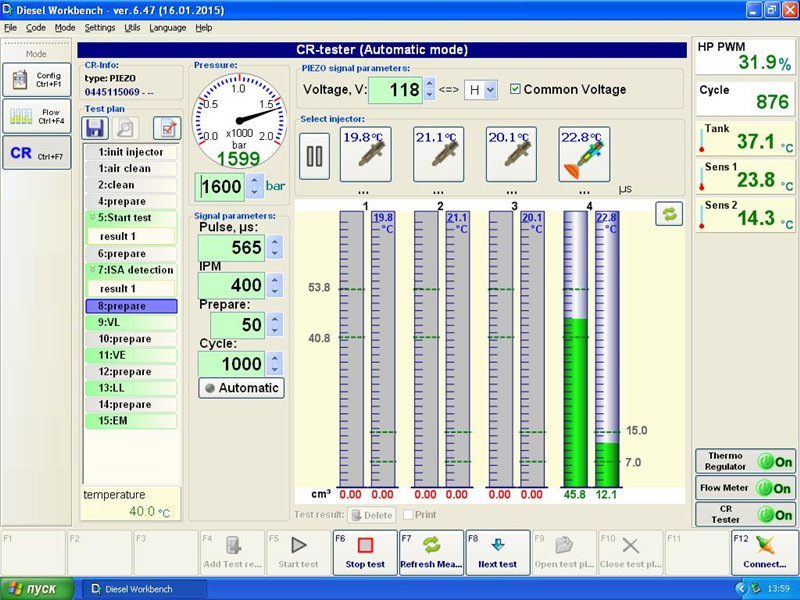
Task: Switch to CR mode in the sidebar
Action: point(37,153)
